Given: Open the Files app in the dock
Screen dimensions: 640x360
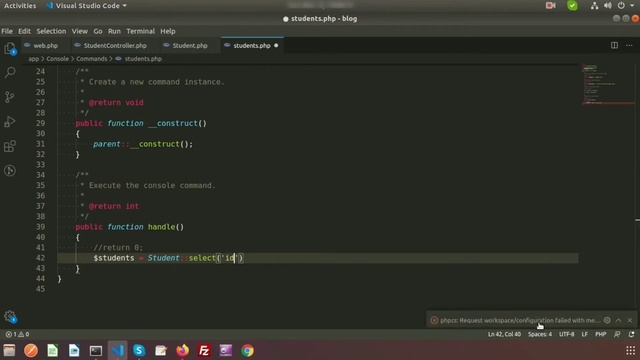Looking at the screenshot, I should 9,350.
